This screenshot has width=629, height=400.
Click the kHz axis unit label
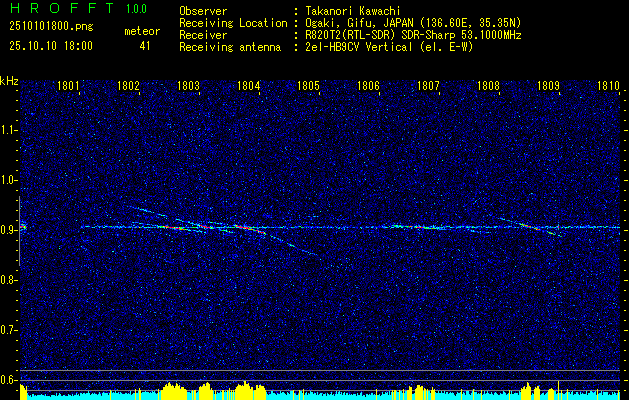coord(9,81)
